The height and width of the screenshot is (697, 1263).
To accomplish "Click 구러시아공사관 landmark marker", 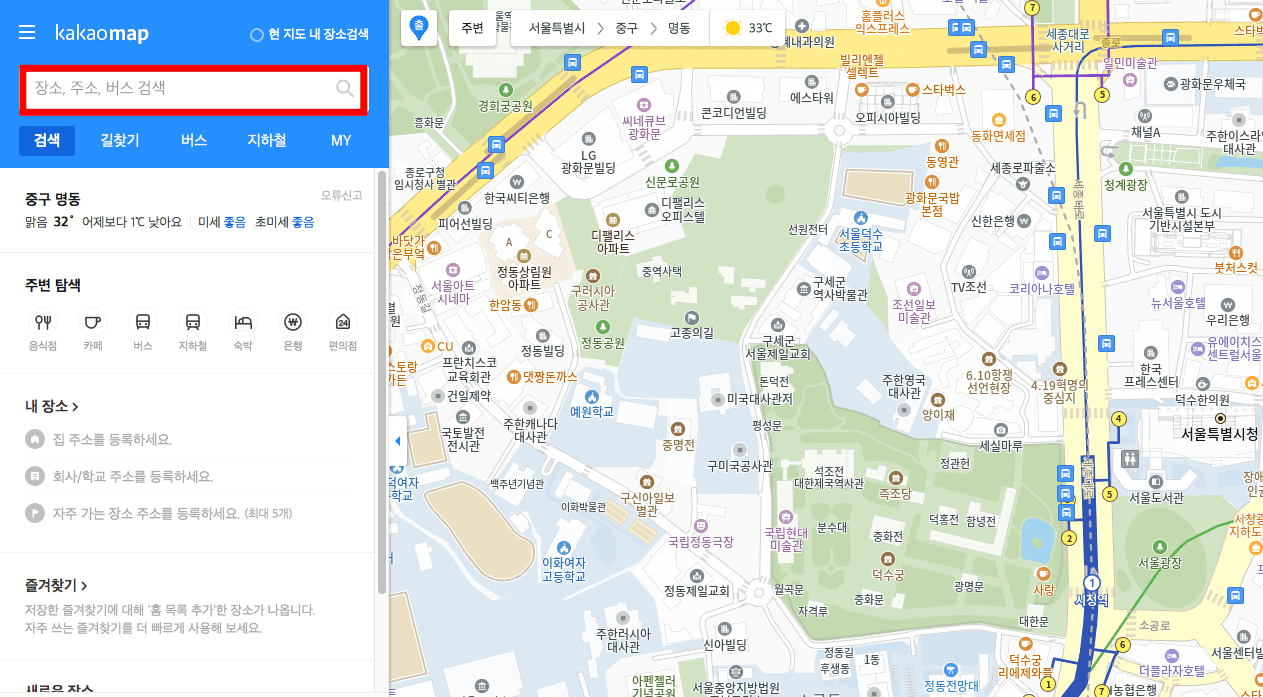I will click(592, 275).
